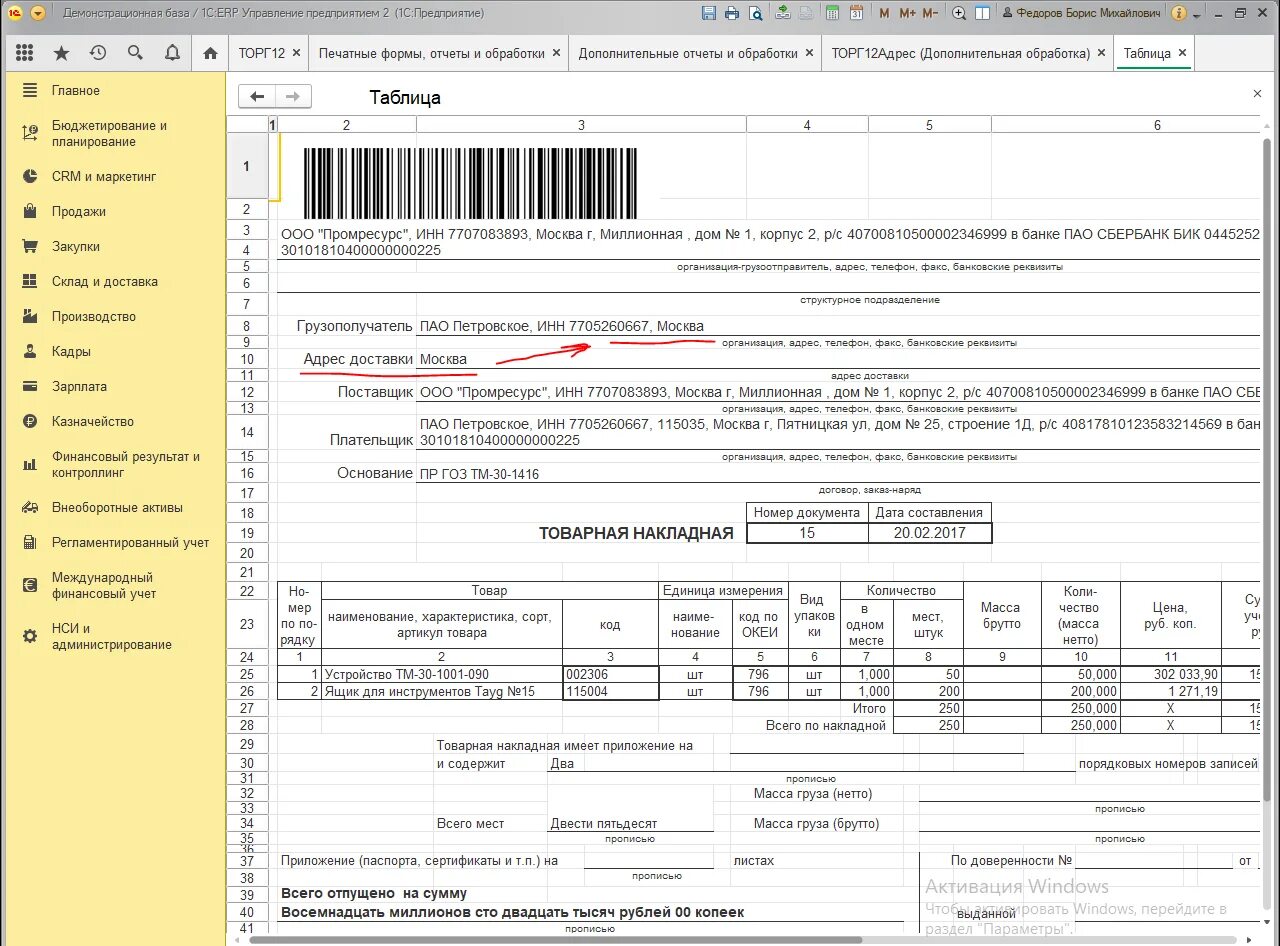Close the Таблица tab
This screenshot has height=946, width=1280.
(x=1182, y=53)
